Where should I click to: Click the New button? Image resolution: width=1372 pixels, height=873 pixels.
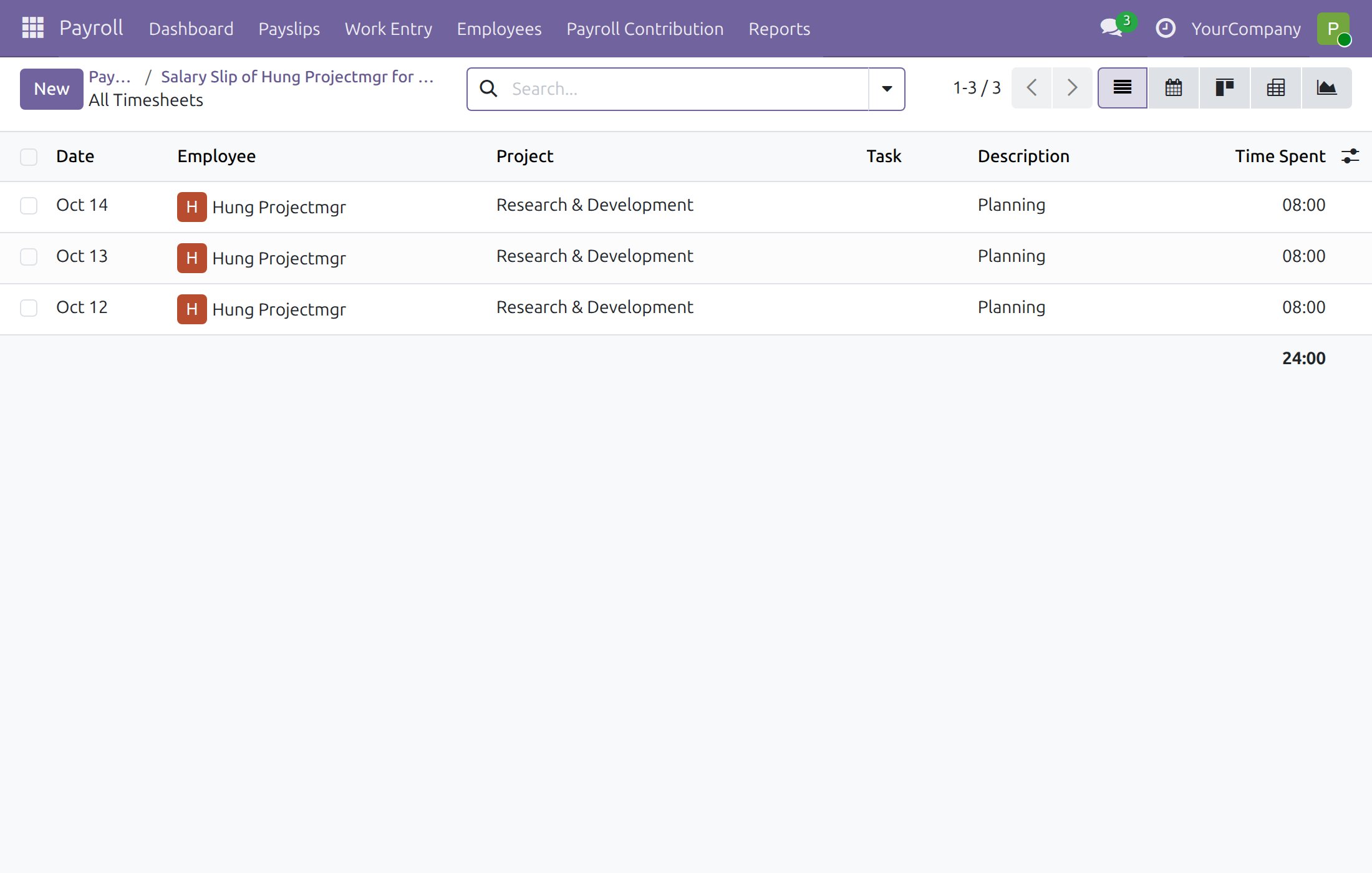[52, 89]
